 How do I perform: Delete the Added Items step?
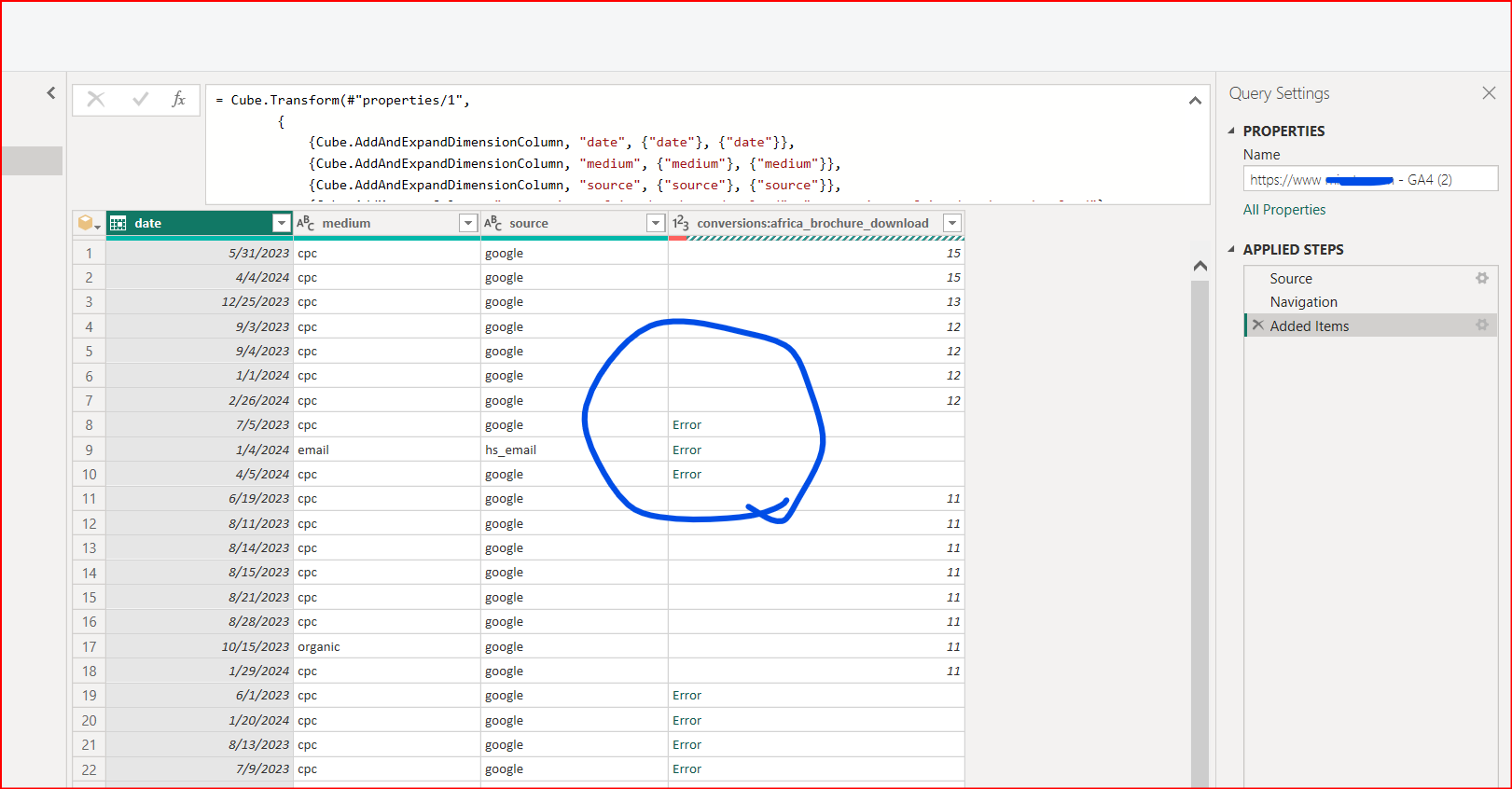pos(1257,325)
